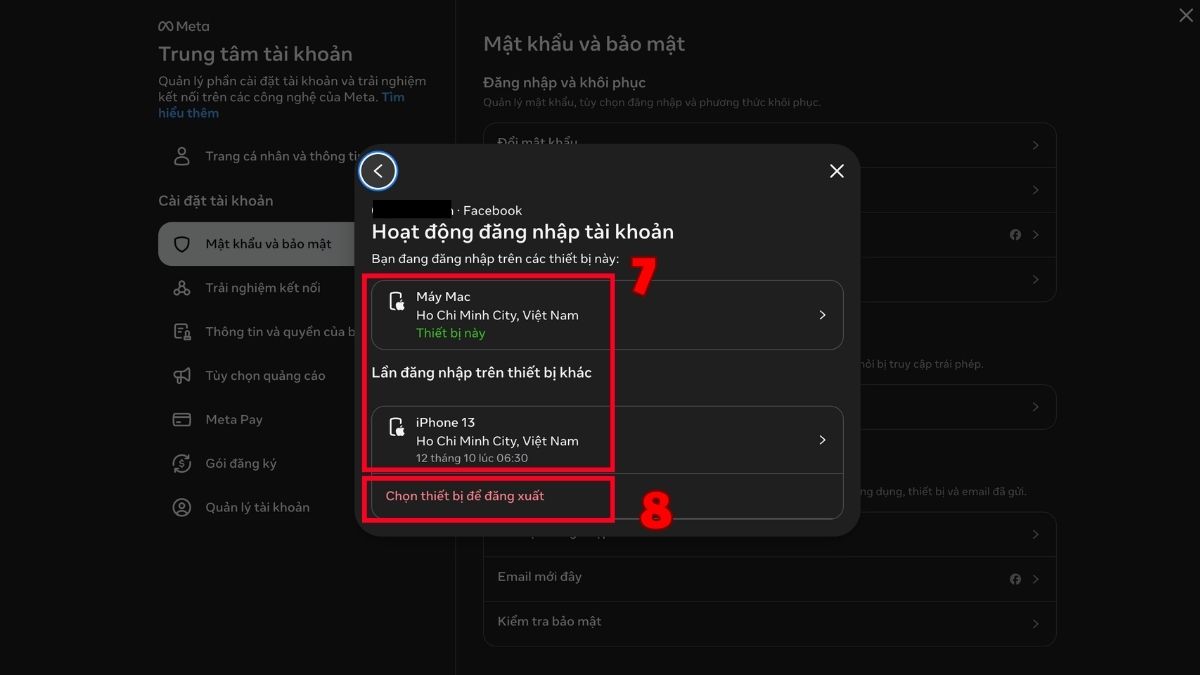Expand Kiểm tra bảo mật row chevron
This screenshot has height=675, width=1200.
[1036, 624]
